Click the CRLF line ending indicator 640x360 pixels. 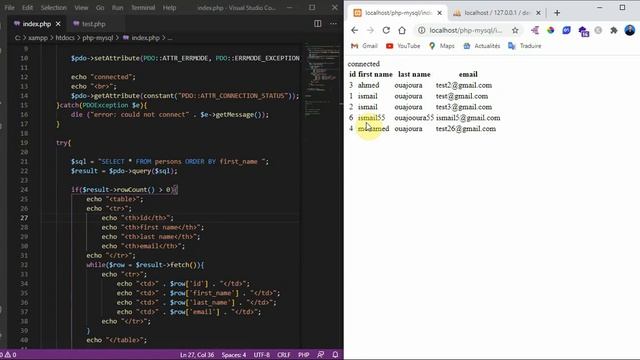(x=284, y=355)
